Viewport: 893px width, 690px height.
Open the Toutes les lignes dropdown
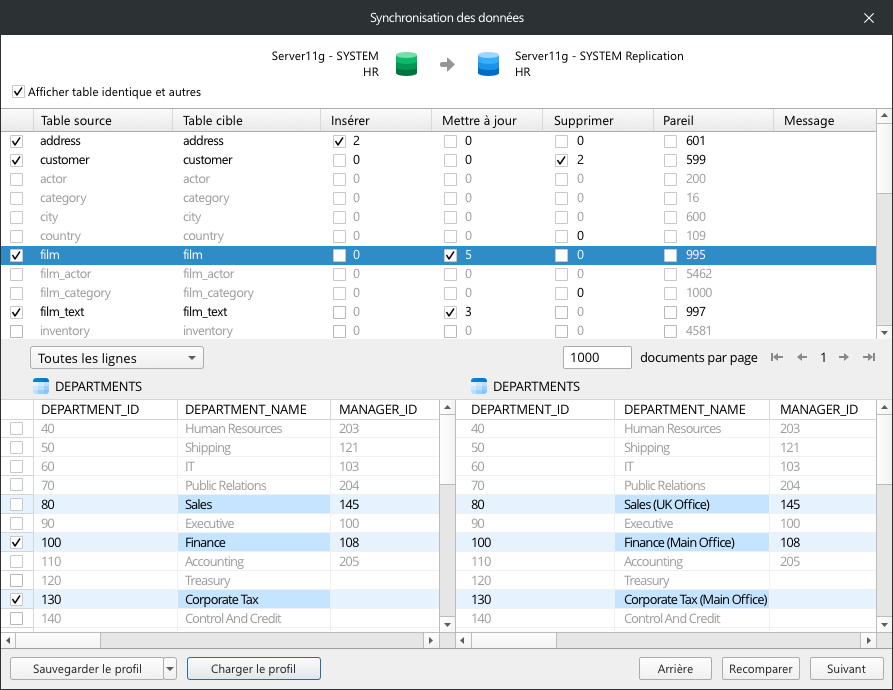click(x=117, y=358)
